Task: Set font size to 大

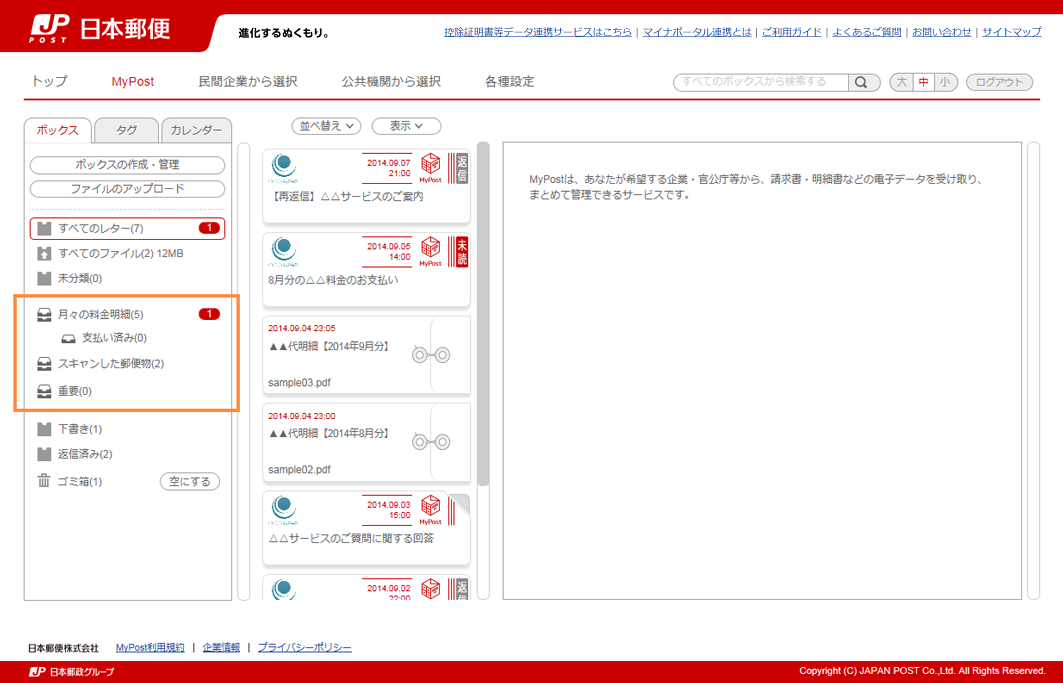Action: click(901, 82)
